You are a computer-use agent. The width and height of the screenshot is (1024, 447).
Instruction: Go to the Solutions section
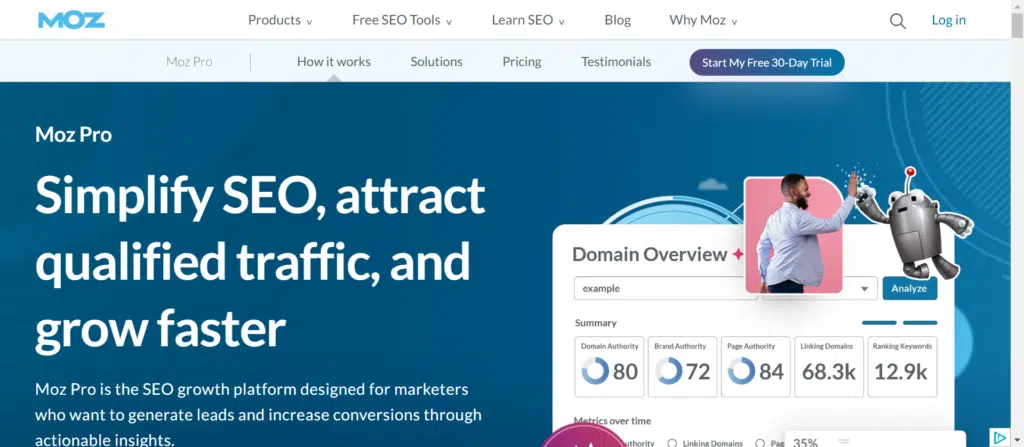click(x=436, y=62)
